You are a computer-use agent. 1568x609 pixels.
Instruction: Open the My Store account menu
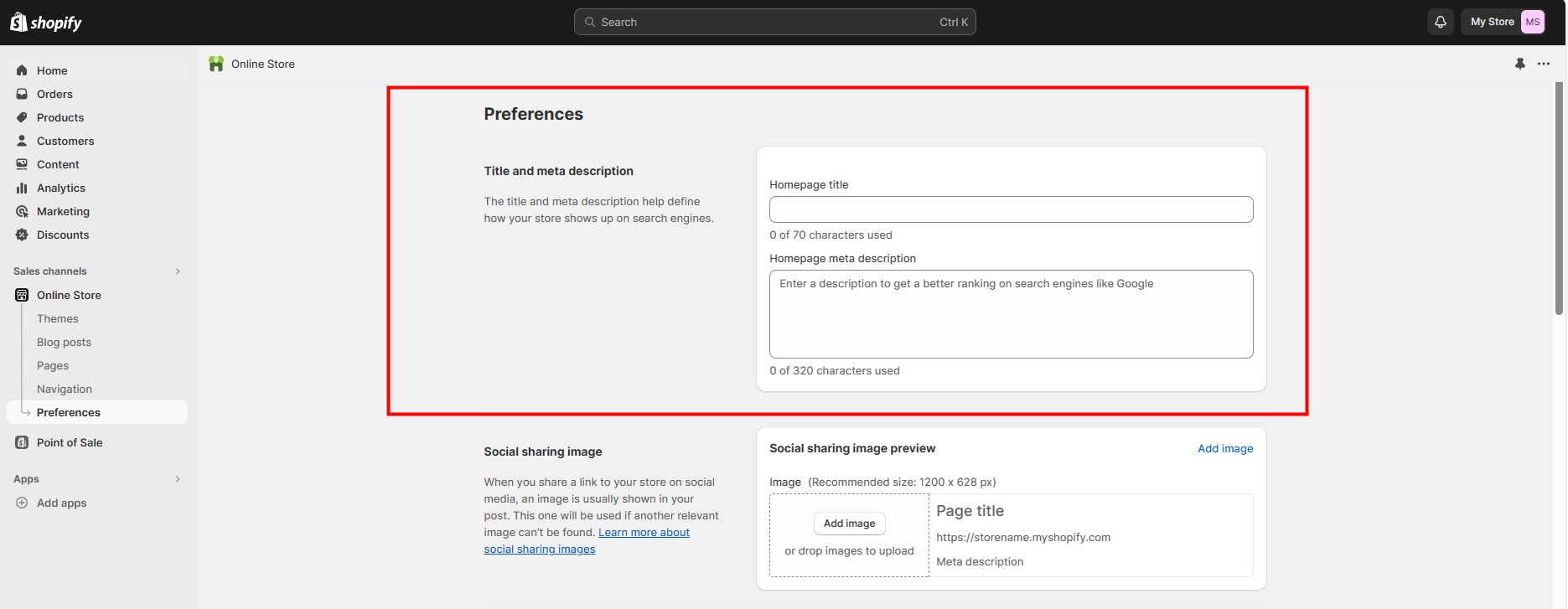click(1507, 22)
